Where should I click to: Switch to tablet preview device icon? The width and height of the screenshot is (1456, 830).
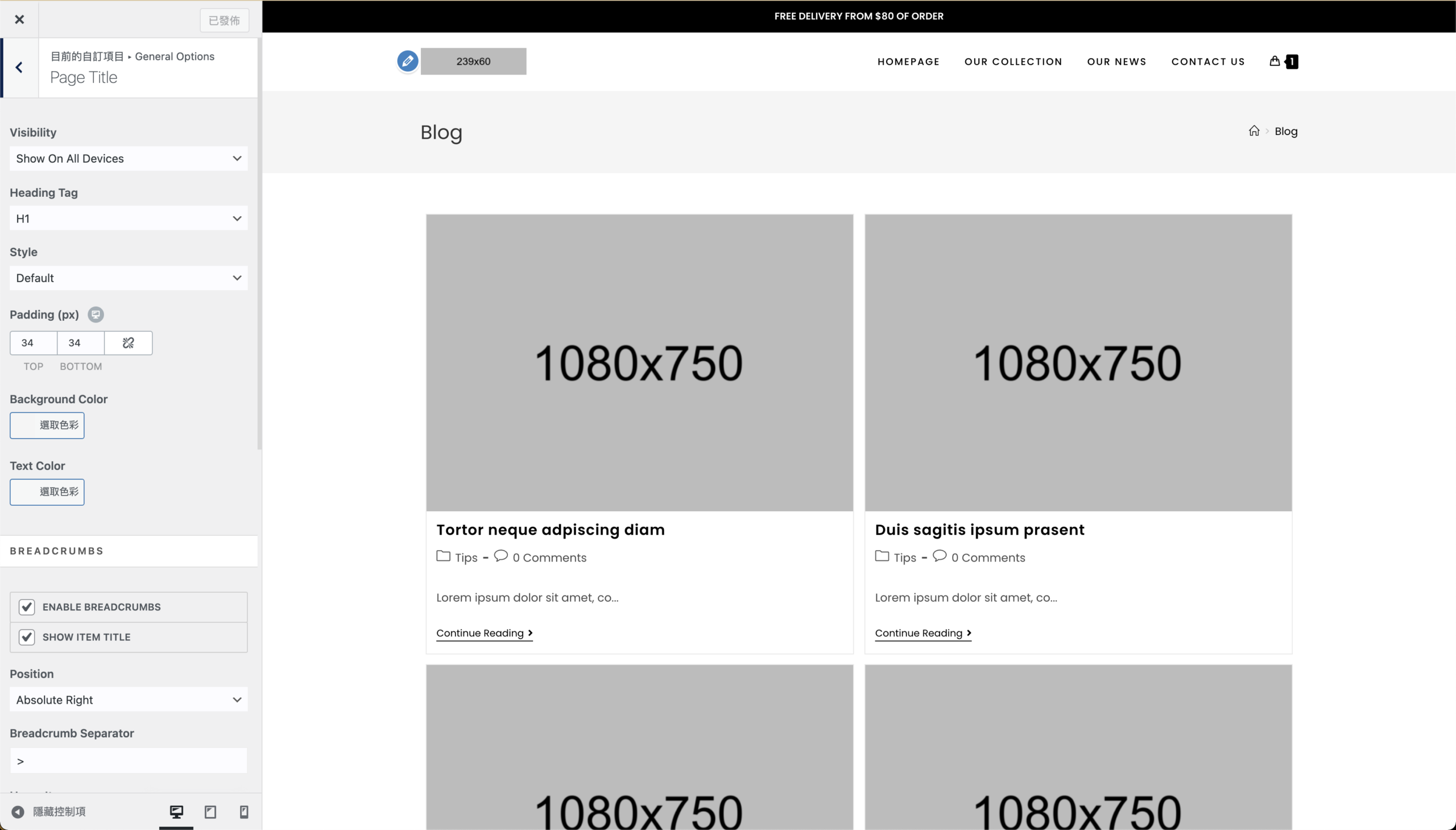(x=210, y=811)
